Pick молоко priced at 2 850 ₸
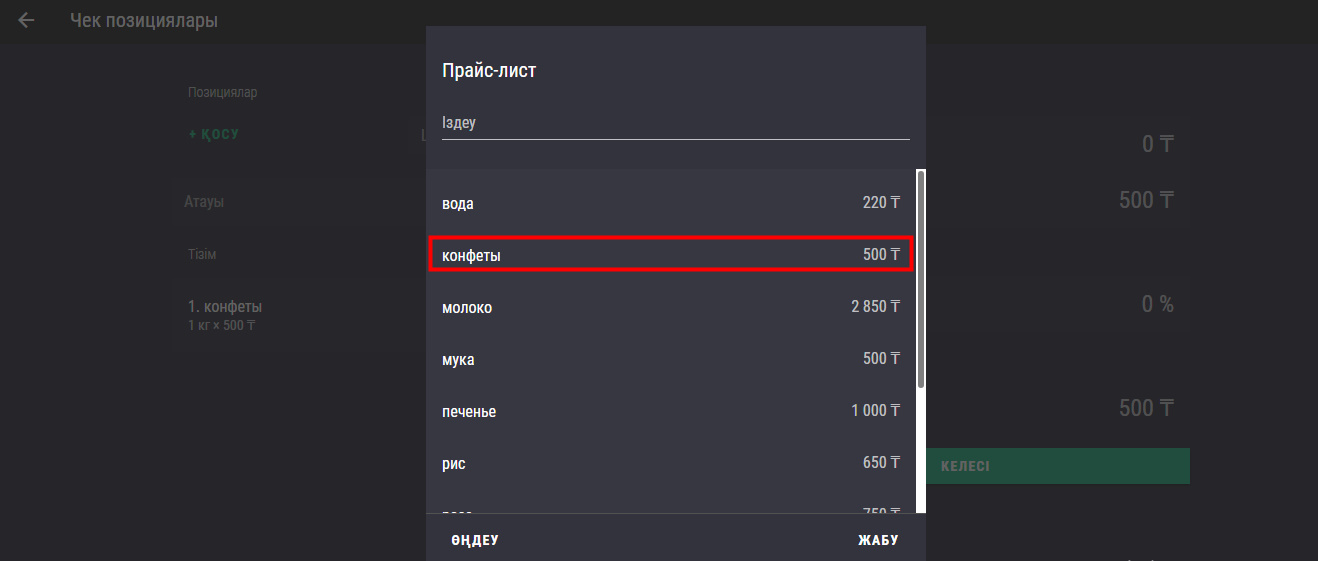 (670, 307)
